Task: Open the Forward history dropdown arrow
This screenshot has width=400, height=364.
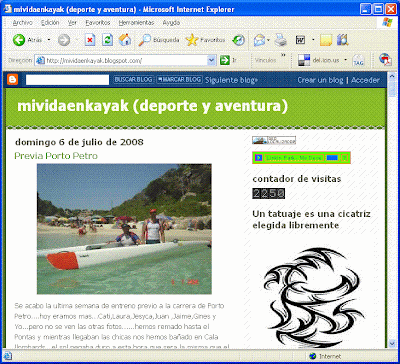Action: click(x=77, y=40)
